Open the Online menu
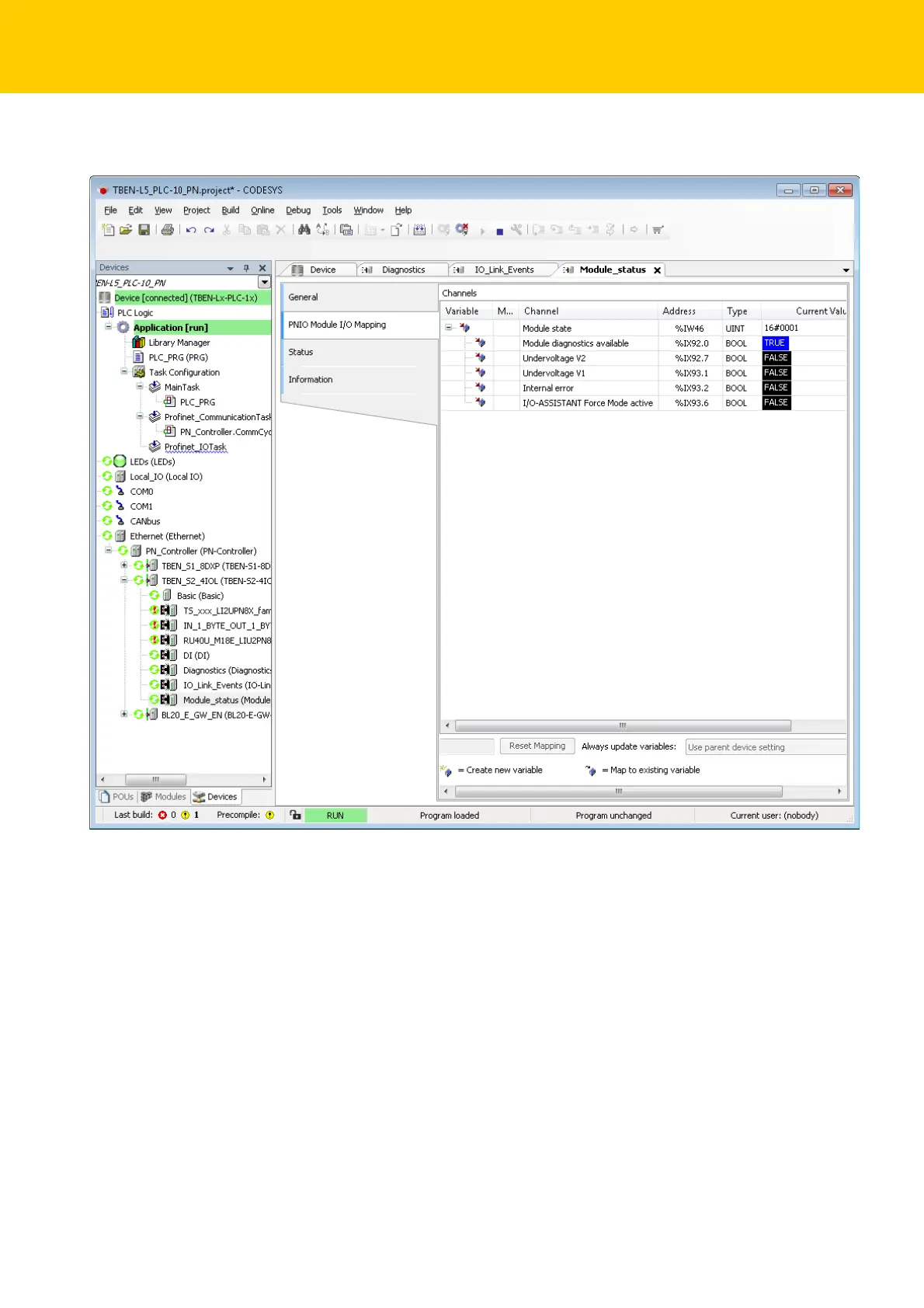924x1308 pixels. (262, 210)
